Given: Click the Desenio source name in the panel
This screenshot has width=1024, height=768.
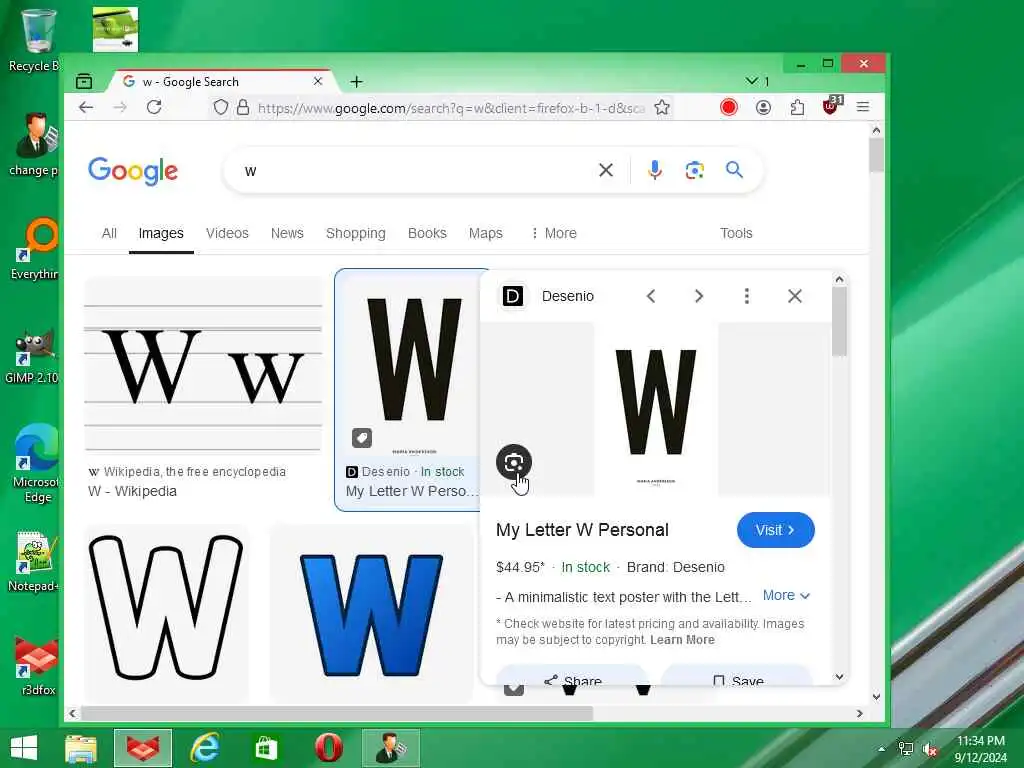Looking at the screenshot, I should [568, 296].
